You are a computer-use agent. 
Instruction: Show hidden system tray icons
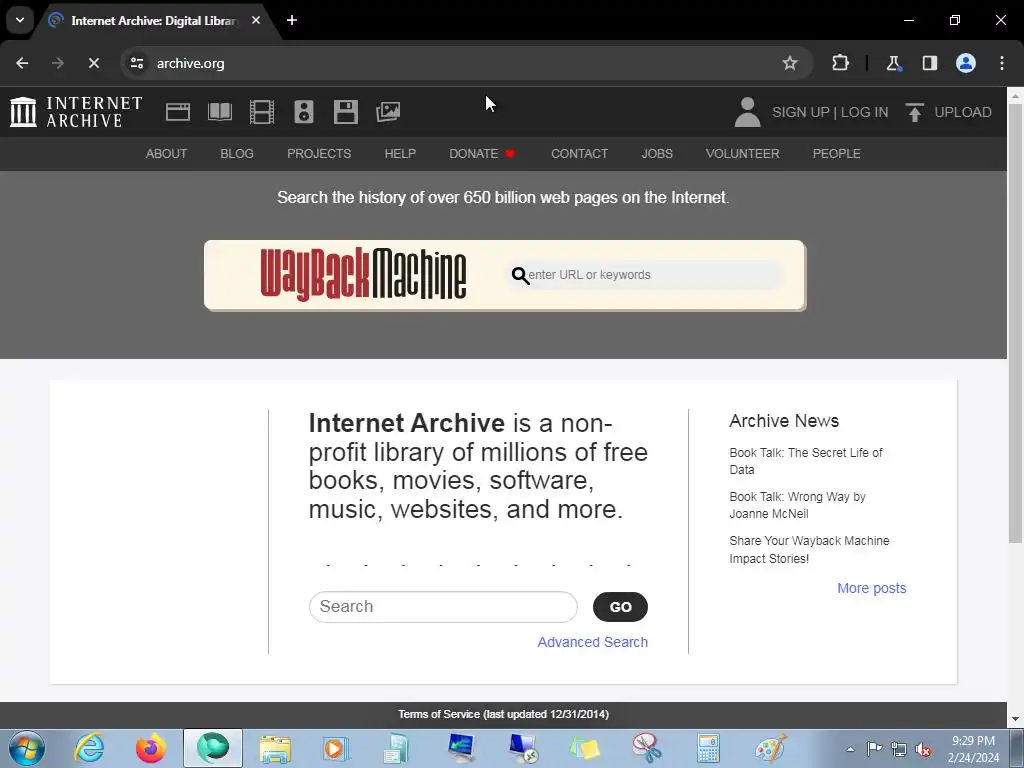tap(850, 749)
